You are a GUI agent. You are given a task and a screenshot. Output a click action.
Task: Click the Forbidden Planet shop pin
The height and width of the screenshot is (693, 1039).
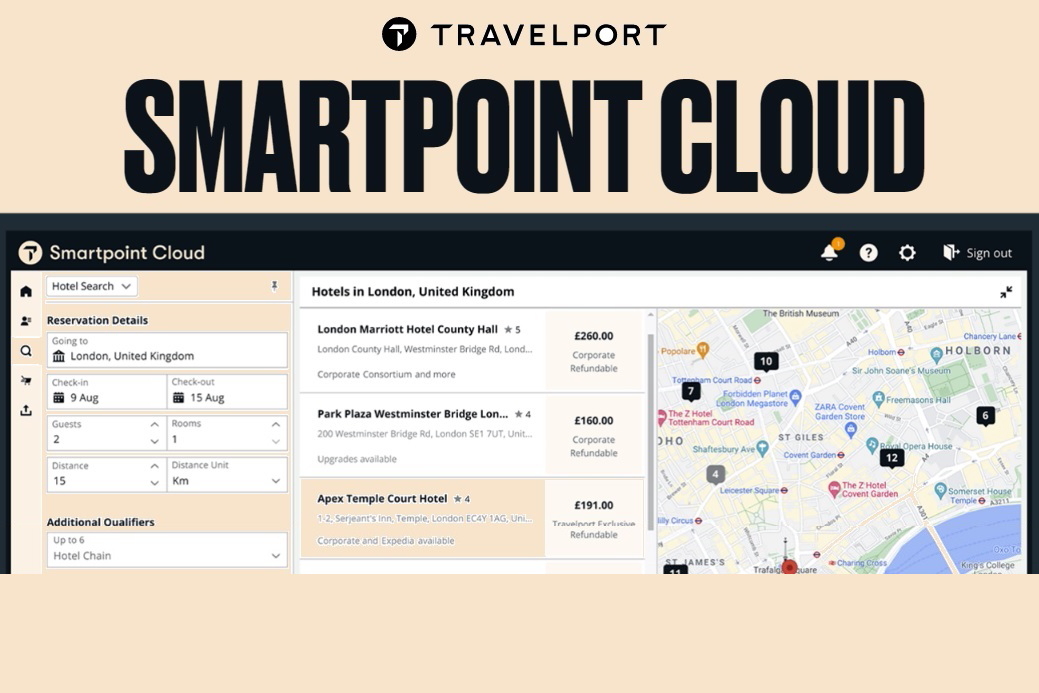point(795,397)
